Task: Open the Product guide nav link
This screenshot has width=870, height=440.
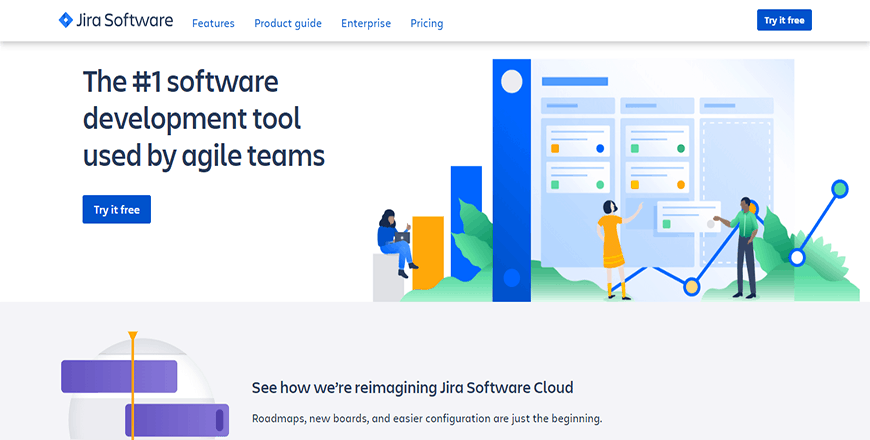Action: (x=288, y=23)
